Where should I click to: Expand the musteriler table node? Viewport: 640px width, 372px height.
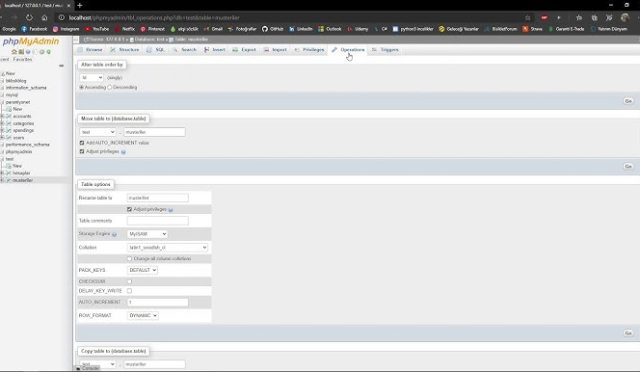[x=2, y=180]
